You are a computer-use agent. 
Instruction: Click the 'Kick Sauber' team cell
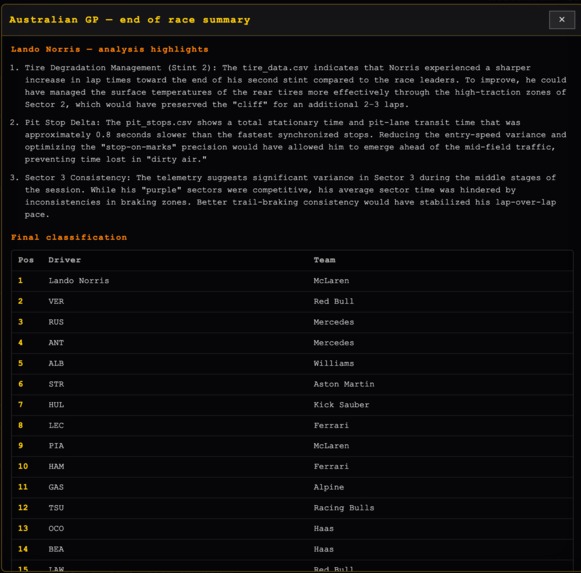[341, 405]
